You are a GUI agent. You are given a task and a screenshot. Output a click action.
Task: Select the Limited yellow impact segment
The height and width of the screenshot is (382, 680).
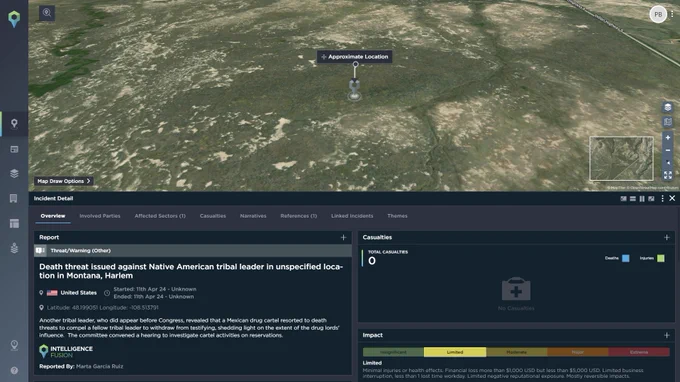pyautogui.click(x=455, y=352)
